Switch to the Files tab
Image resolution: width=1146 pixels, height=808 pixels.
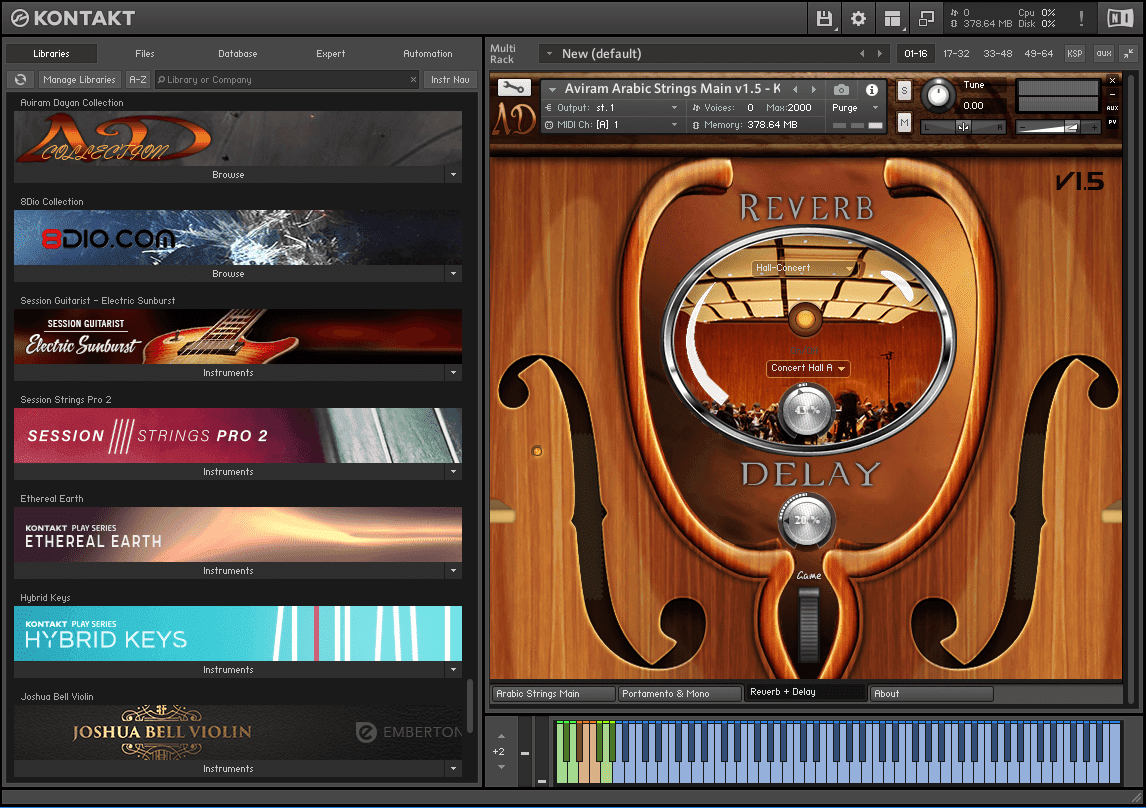(145, 53)
